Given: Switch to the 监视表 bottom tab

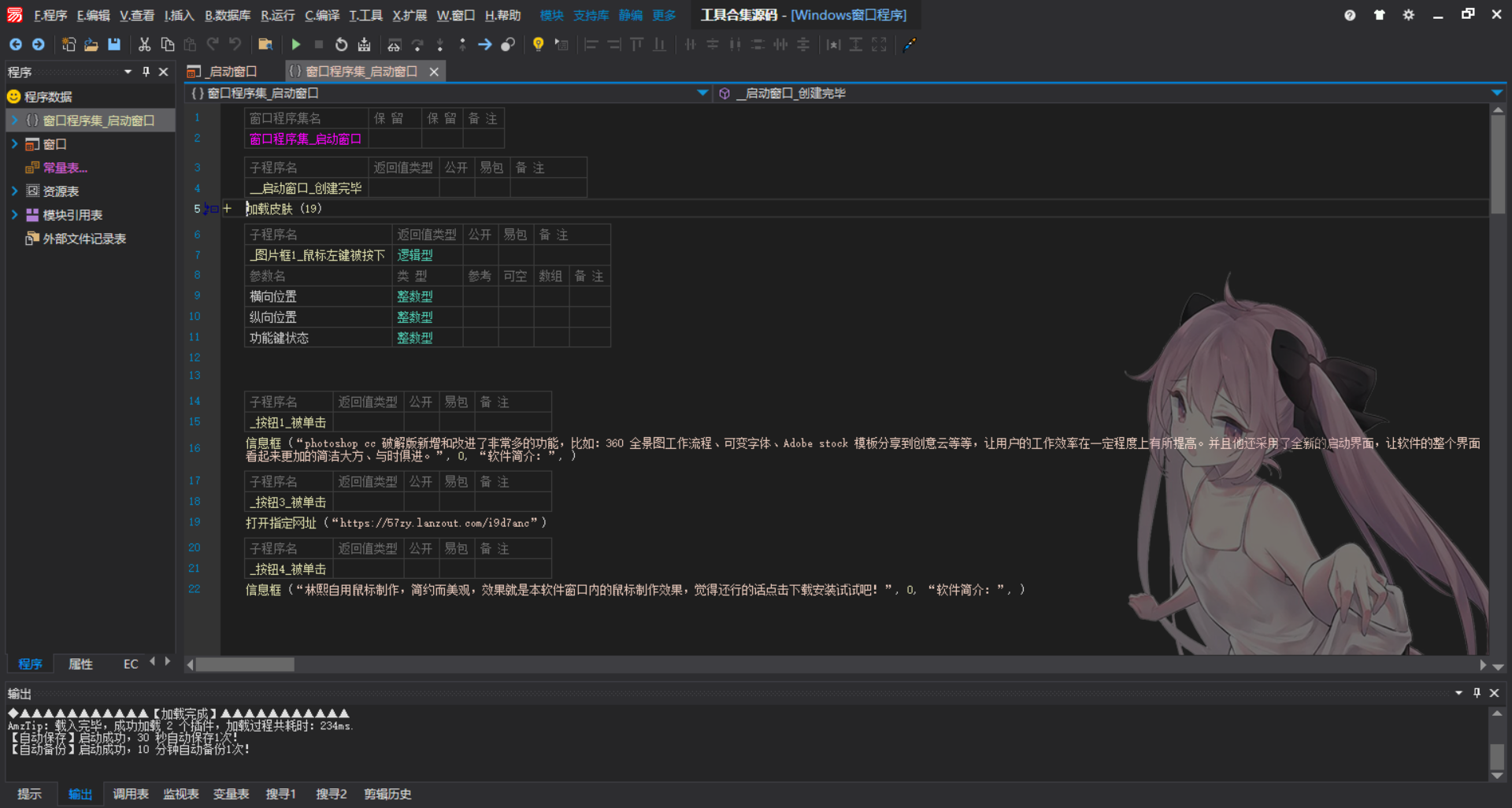Looking at the screenshot, I should tap(181, 794).
